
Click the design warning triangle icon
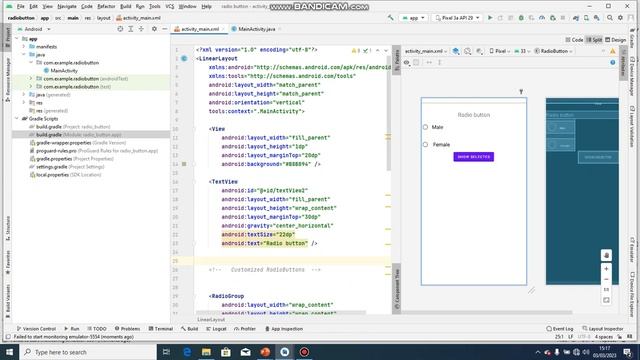613,51
